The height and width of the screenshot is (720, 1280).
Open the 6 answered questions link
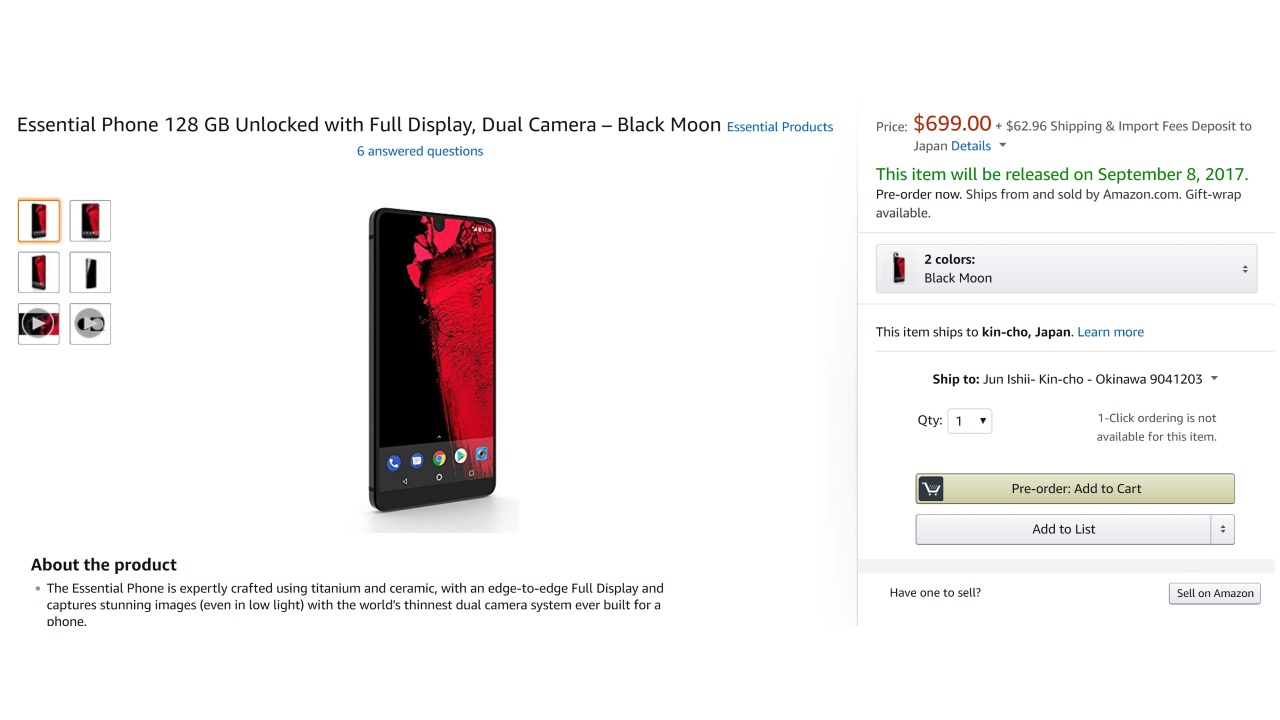[420, 151]
